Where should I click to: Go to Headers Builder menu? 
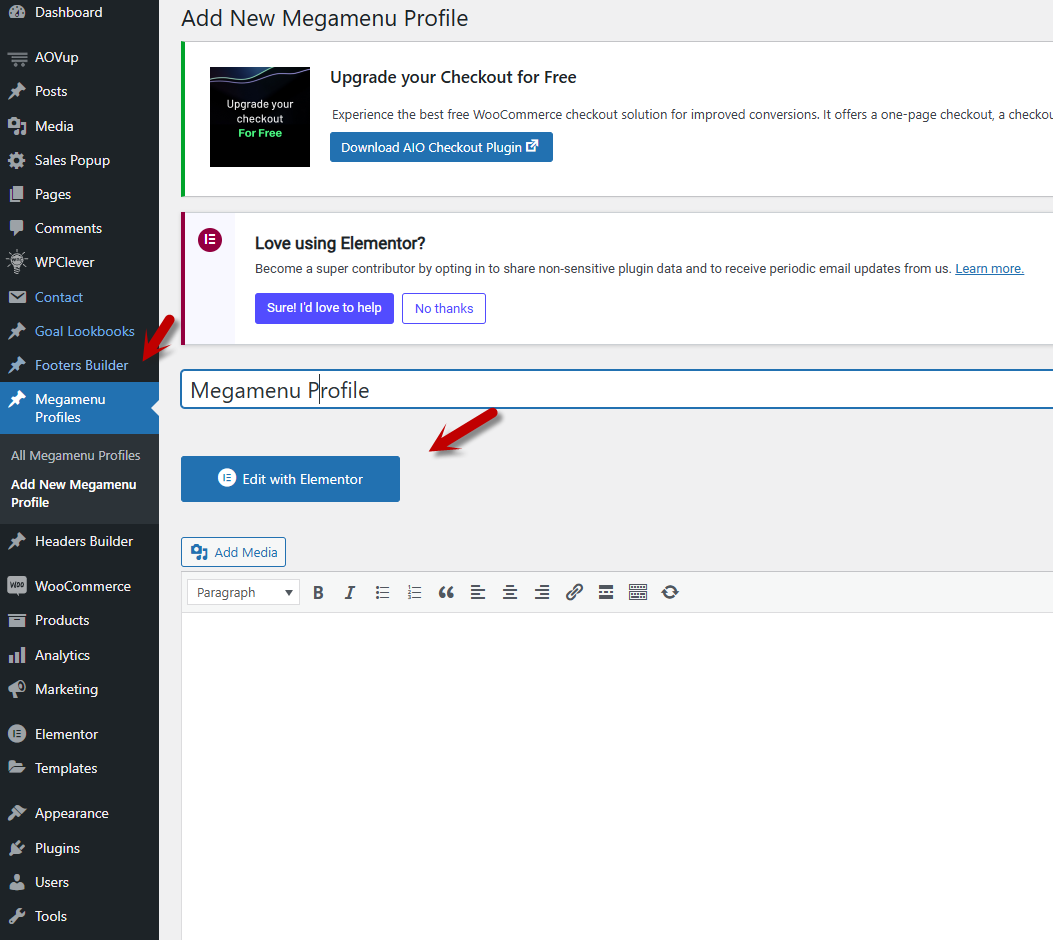click(83, 541)
